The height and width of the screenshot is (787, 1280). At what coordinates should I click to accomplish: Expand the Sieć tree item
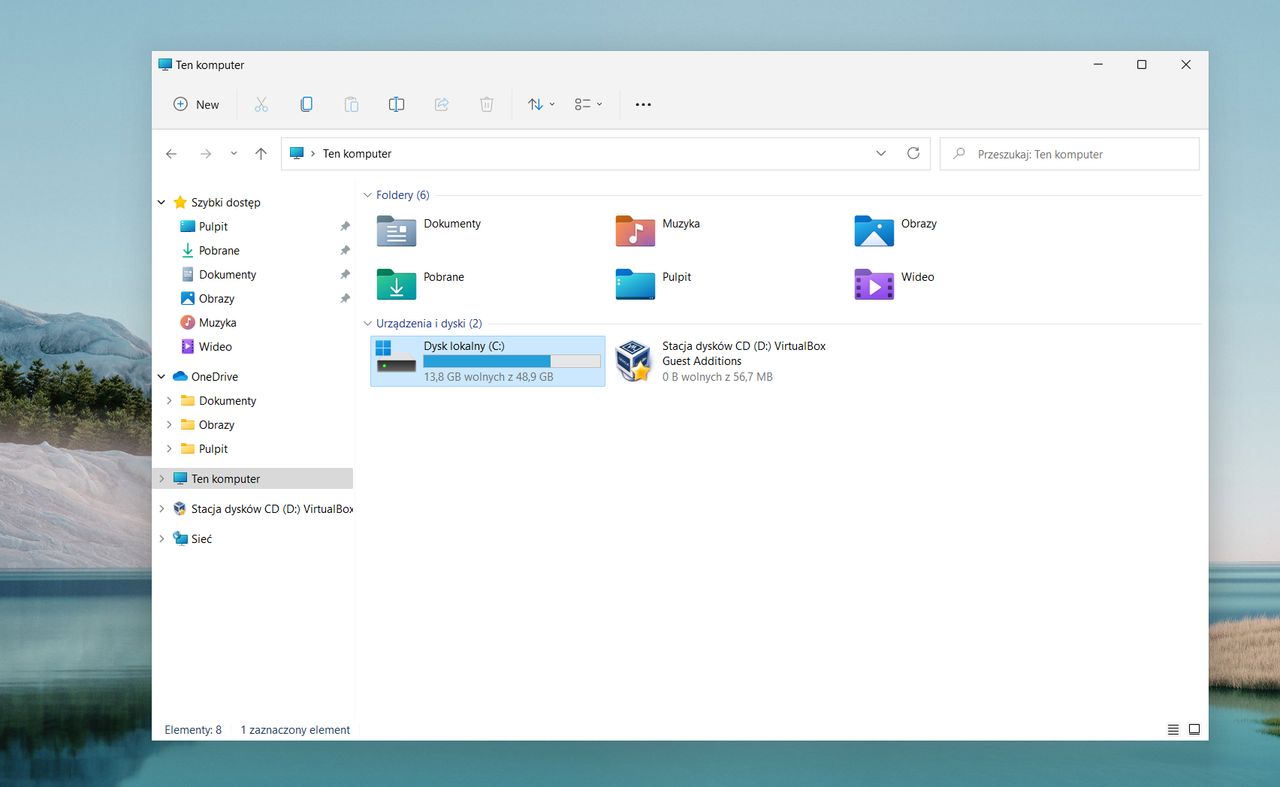click(x=162, y=538)
